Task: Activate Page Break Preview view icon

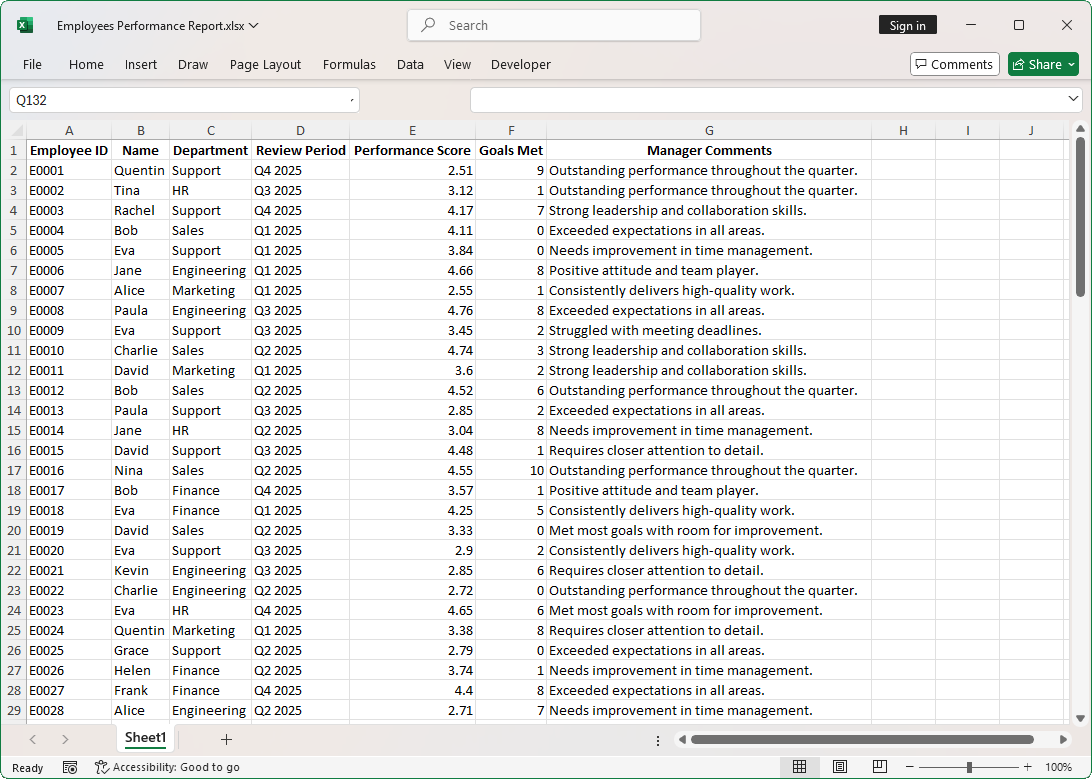Action: 880,767
